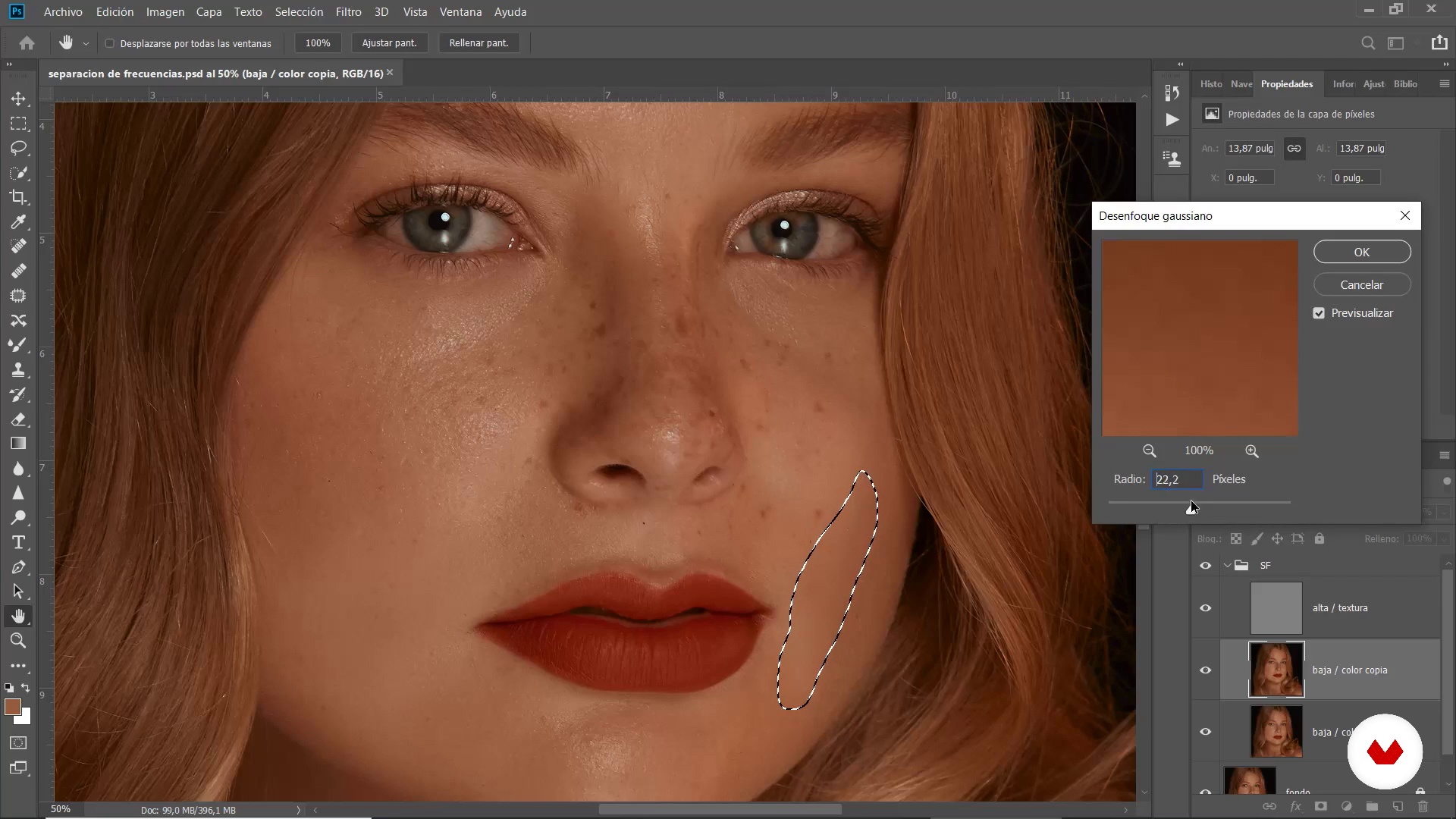Click the background white color swatch
Screen dimensions: 1456x819
pos(26,718)
